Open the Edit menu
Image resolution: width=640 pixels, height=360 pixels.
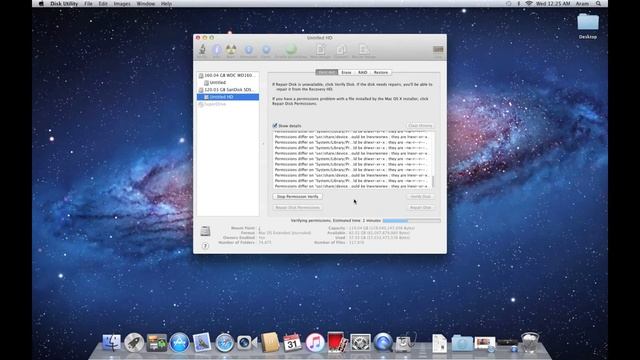tap(103, 4)
